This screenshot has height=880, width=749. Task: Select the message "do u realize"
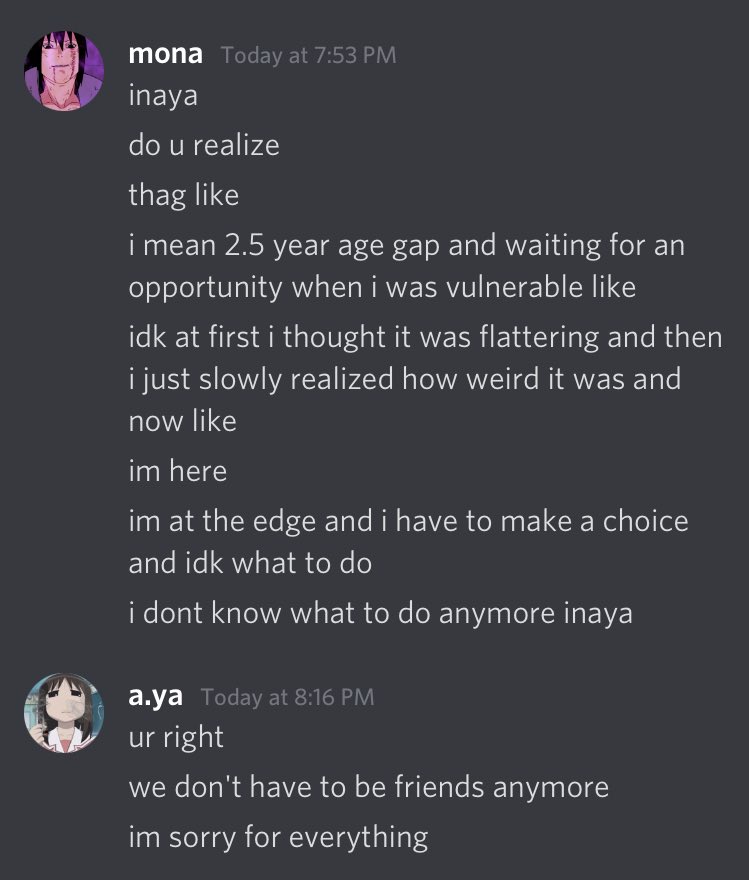pyautogui.click(x=203, y=145)
